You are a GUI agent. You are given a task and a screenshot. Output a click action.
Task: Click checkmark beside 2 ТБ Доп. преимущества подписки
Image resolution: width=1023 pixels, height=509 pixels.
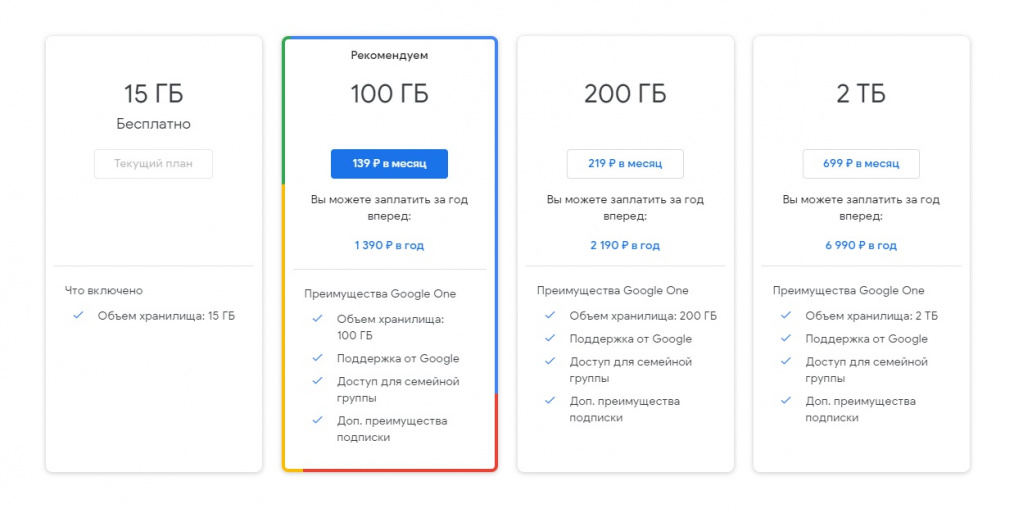pyautogui.click(x=785, y=401)
